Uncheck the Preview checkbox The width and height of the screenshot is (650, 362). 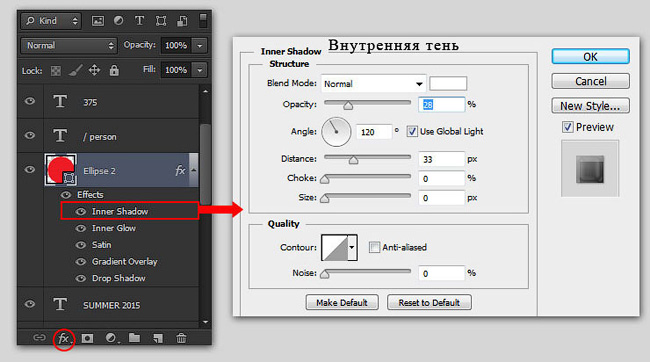[x=568, y=127]
